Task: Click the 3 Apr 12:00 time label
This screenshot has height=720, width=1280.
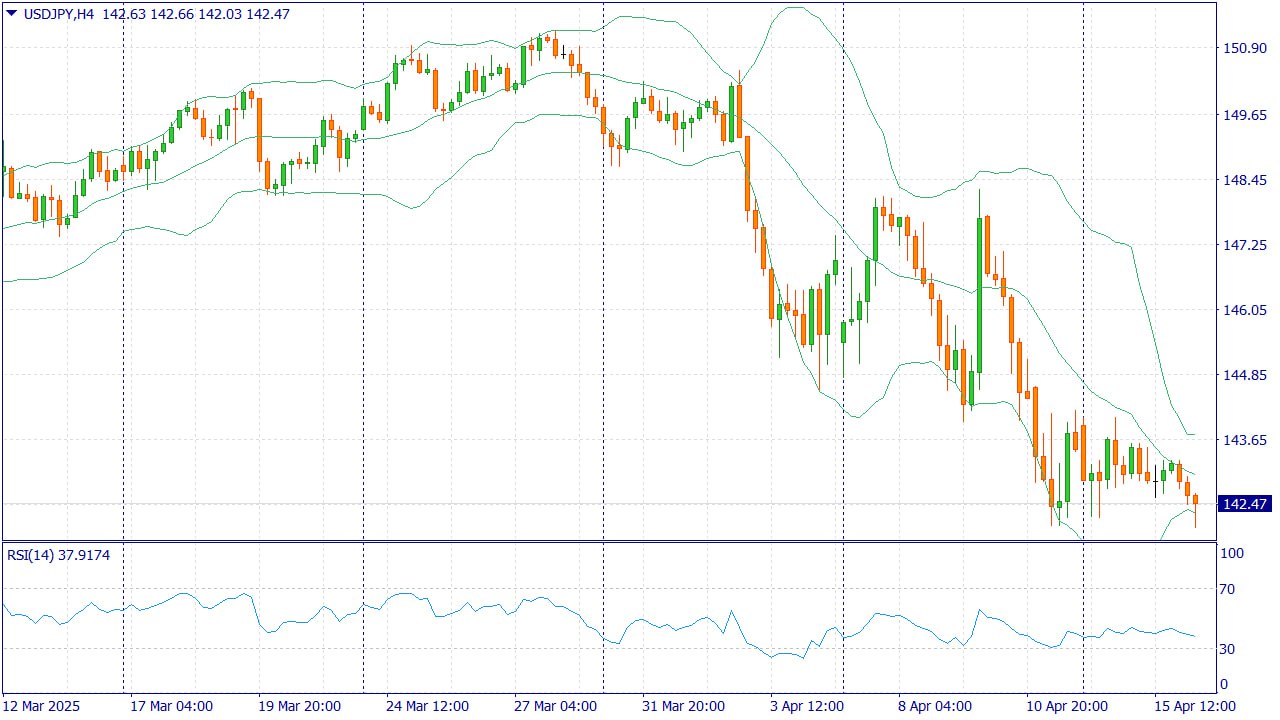Action: click(x=807, y=706)
